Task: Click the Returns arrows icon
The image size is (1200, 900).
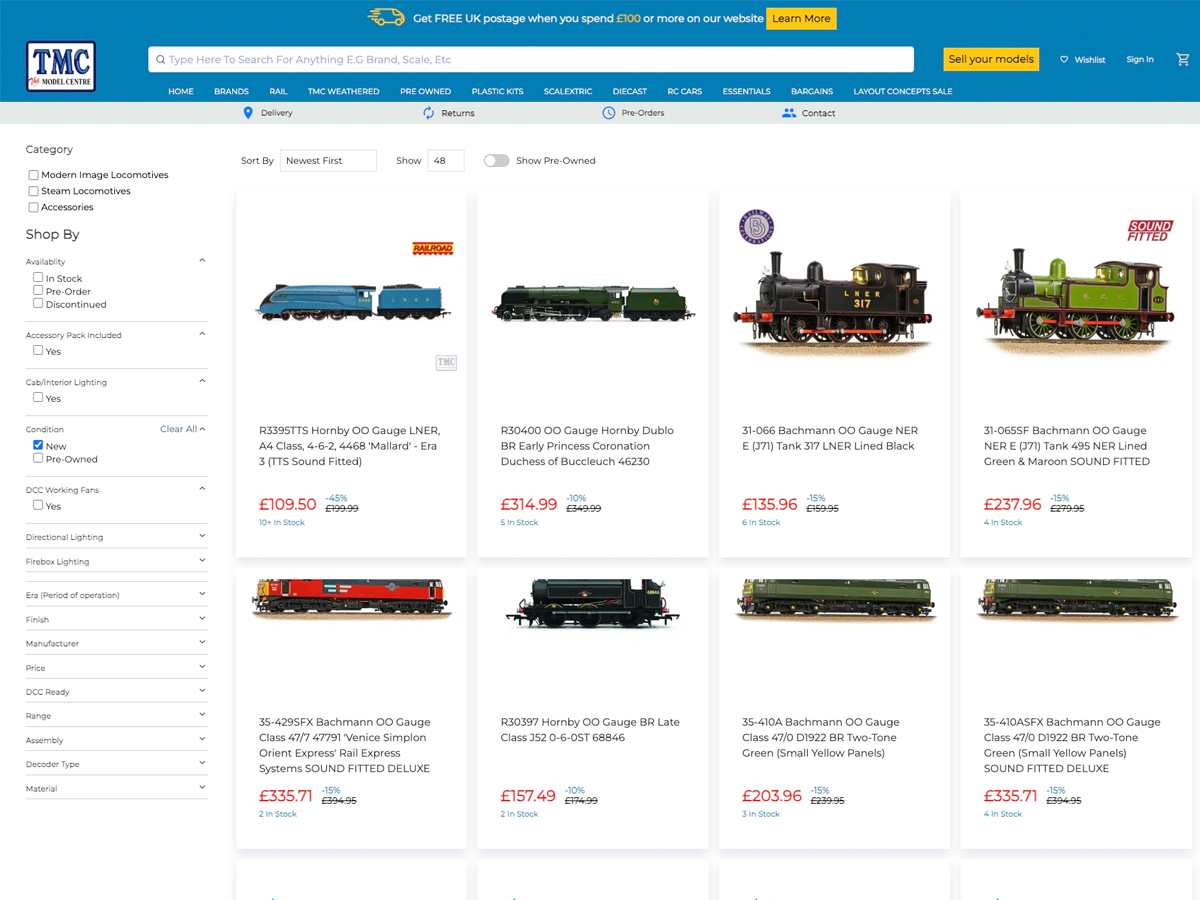Action: 429,113
